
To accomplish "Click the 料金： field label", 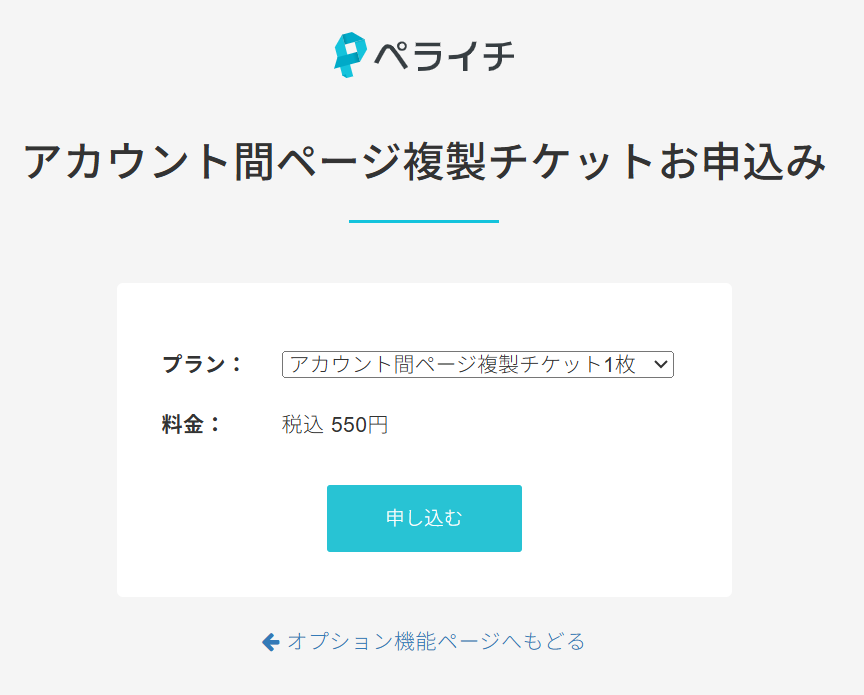I will [191, 424].
